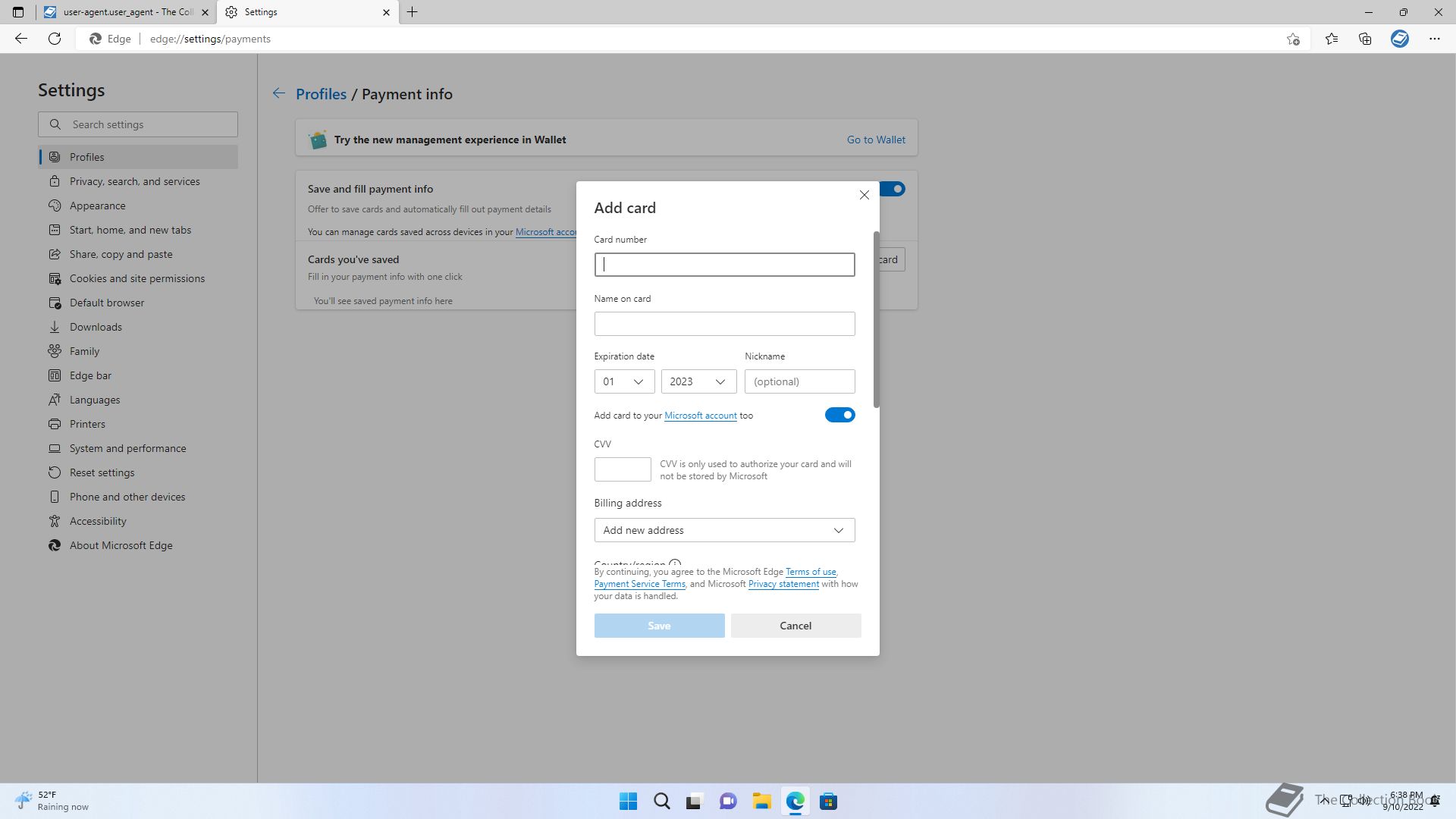Viewport: 1456px width, 819px height.
Task: Toggle Add card to Microsoft account switch
Action: [x=839, y=415]
